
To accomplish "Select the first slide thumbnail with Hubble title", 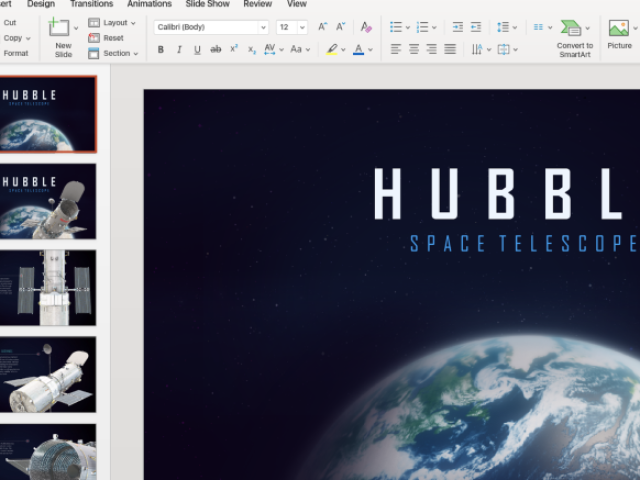I will [48, 114].
